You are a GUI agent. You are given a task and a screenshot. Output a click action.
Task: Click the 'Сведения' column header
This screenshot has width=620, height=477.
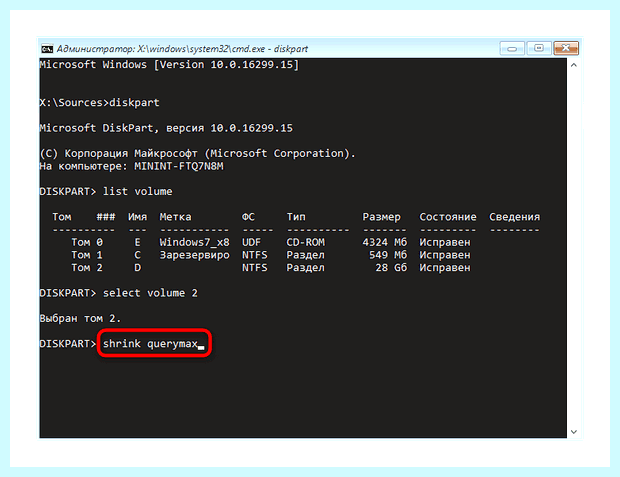coord(514,217)
